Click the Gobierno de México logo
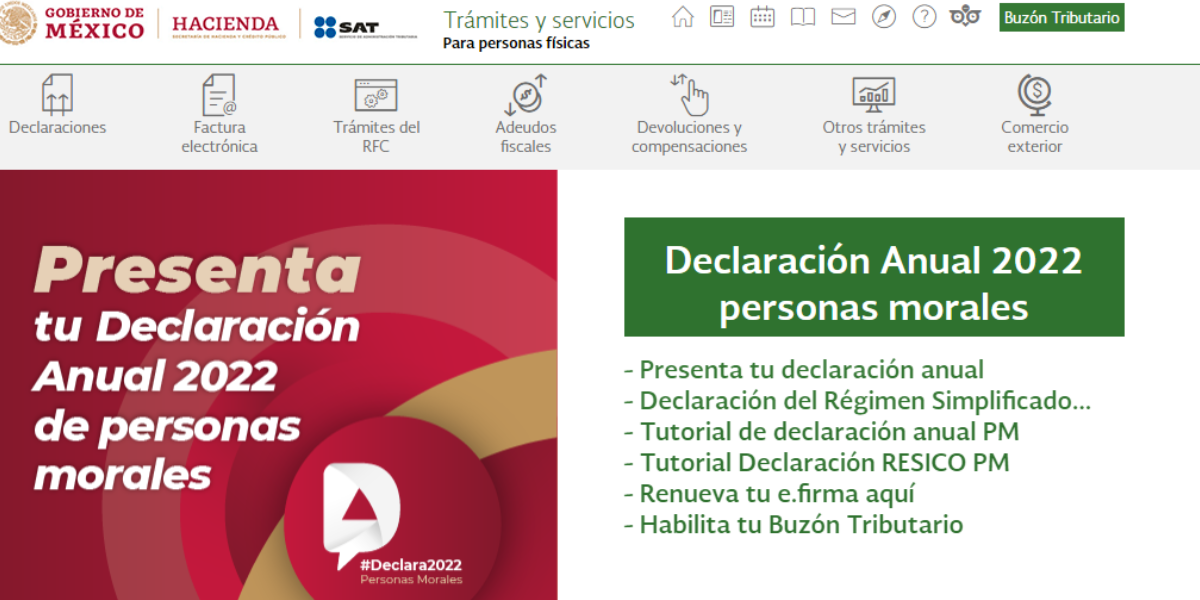 (72, 24)
